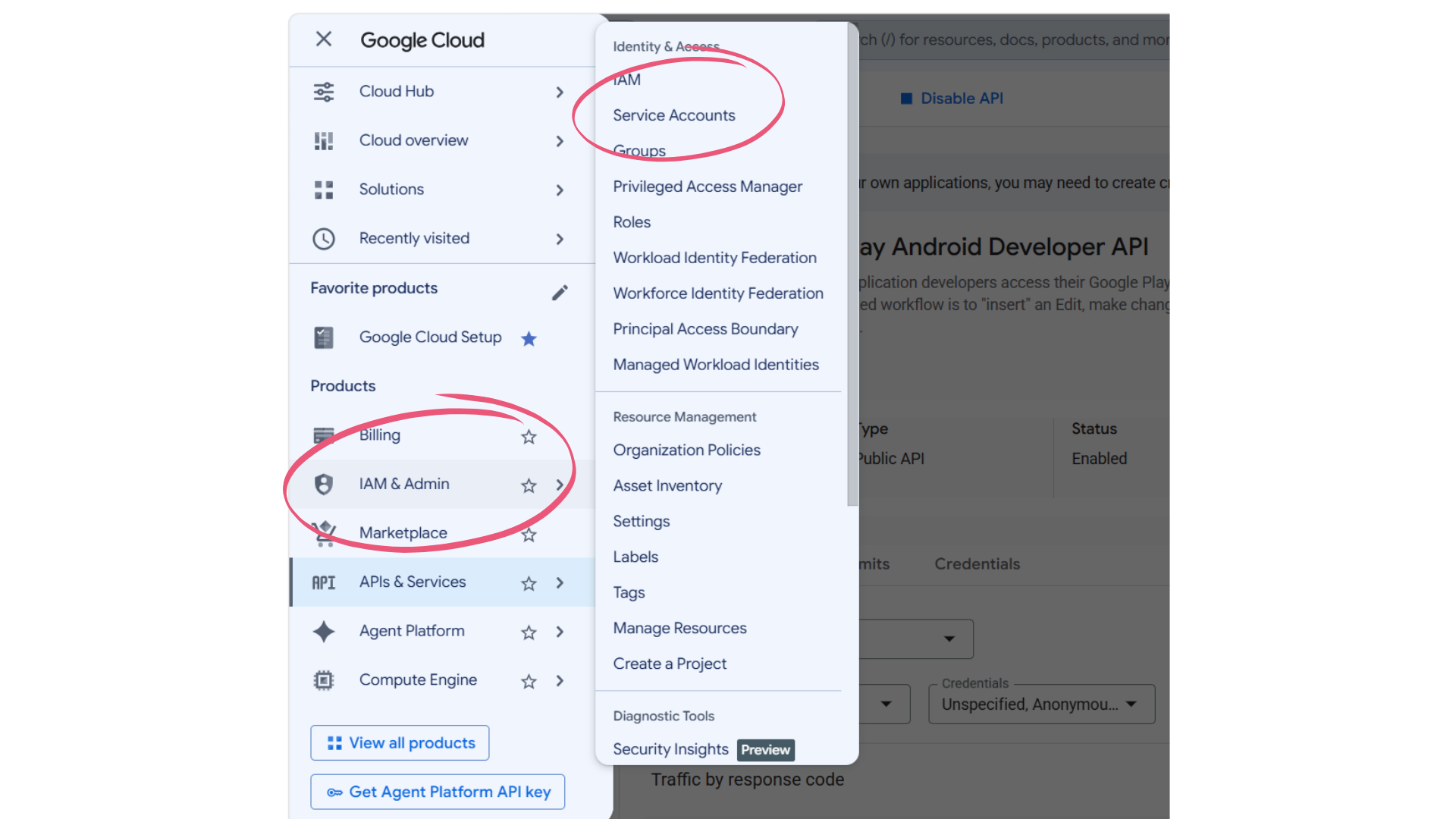The width and height of the screenshot is (1456, 819).
Task: Expand the Cloud overview submenu arrow
Action: point(560,141)
